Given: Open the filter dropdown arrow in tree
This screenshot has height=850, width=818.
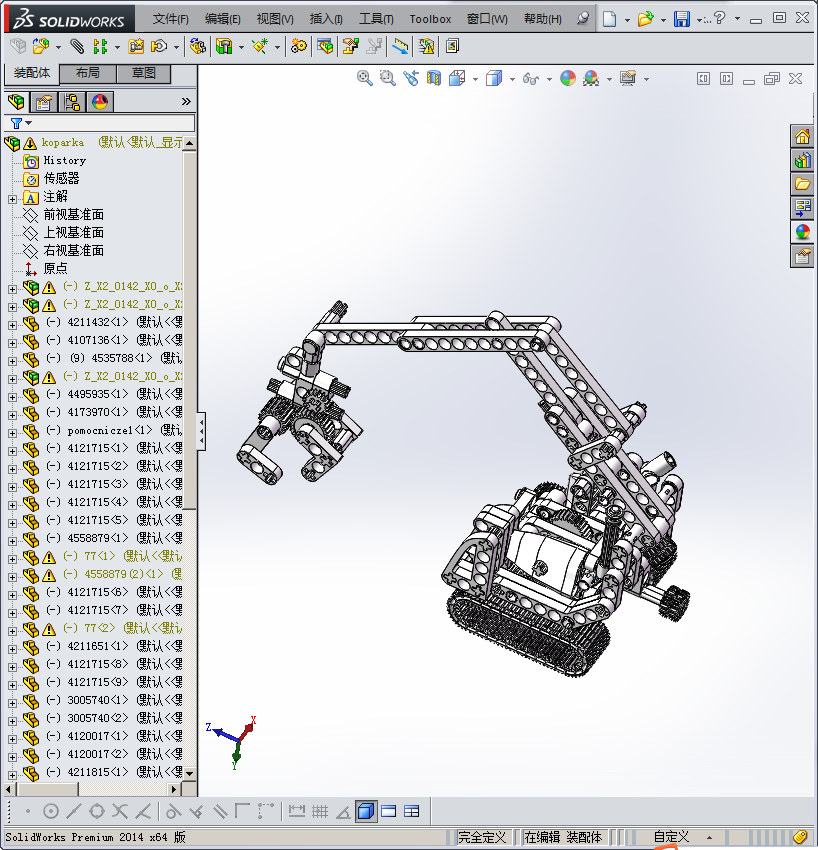Looking at the screenshot, I should pyautogui.click(x=29, y=123).
